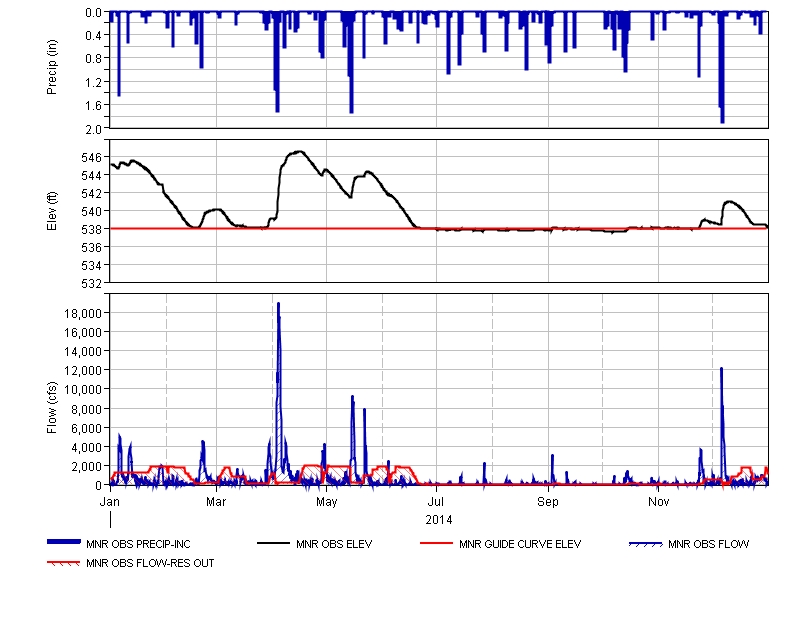The height and width of the screenshot is (627, 800).
Task: Click the MNR OBS PRECIP-INC legend label
Action: 138,544
